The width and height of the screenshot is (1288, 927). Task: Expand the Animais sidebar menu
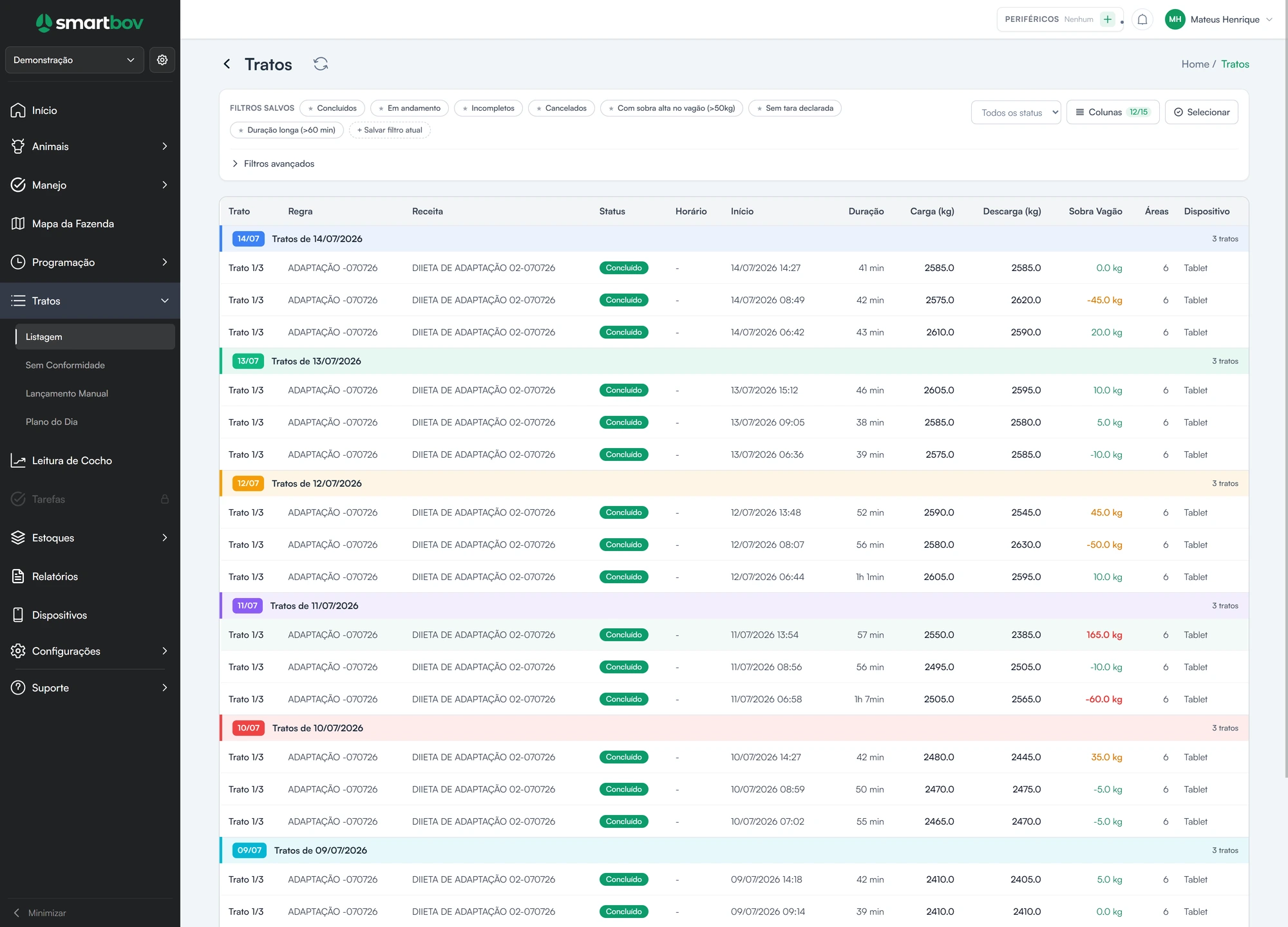(x=90, y=146)
